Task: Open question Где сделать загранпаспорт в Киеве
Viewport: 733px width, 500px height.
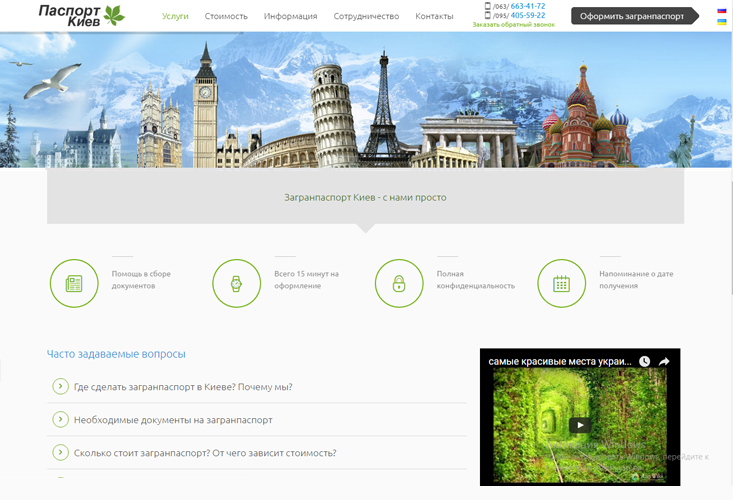Action: (183, 387)
